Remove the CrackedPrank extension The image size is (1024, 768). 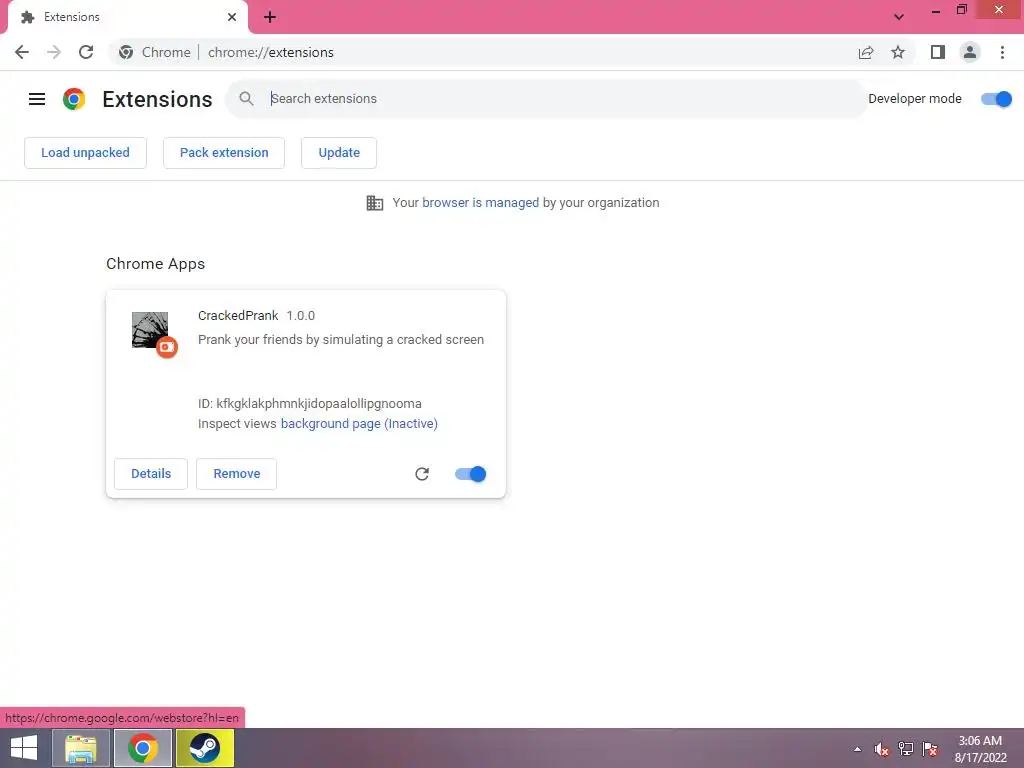(236, 474)
